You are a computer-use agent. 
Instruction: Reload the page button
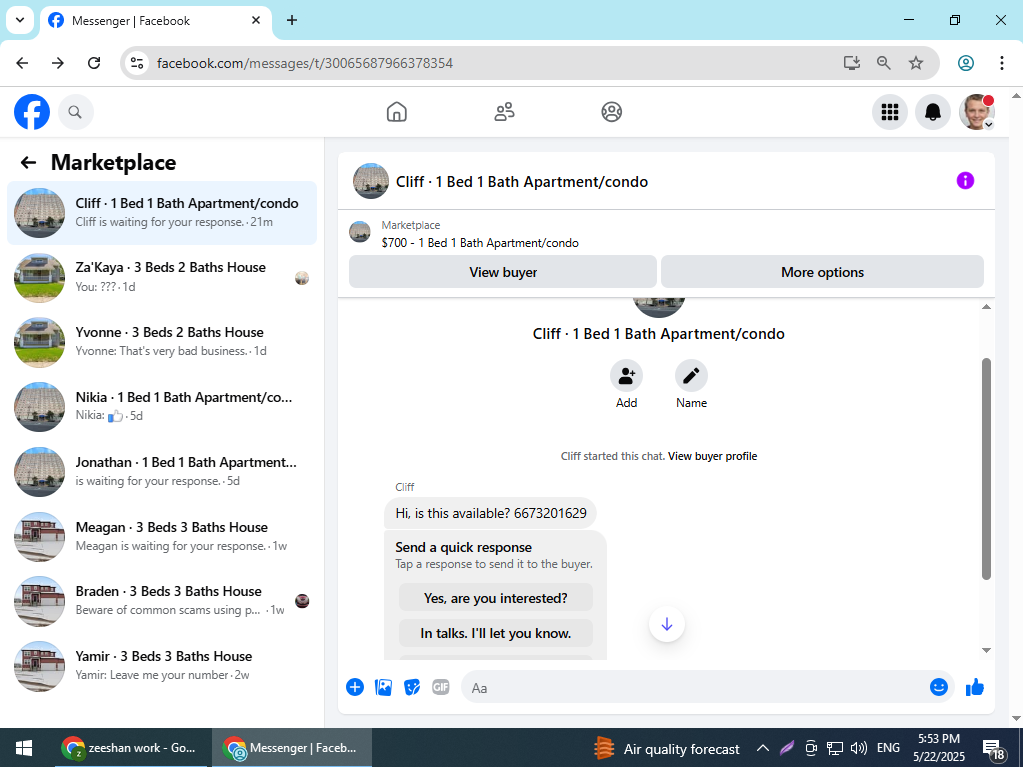pyautogui.click(x=94, y=63)
